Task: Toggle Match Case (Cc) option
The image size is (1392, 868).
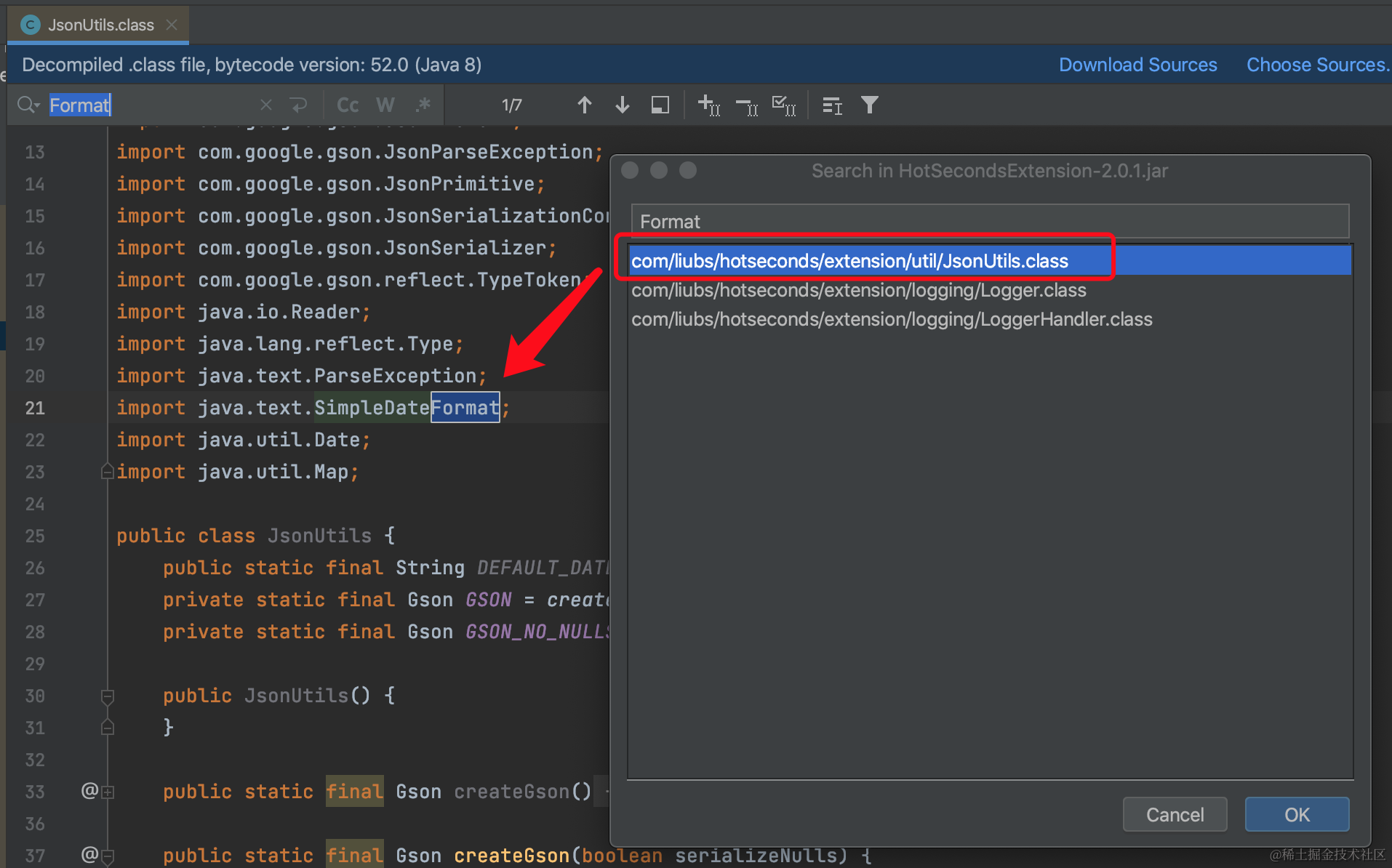Action: coord(348,105)
